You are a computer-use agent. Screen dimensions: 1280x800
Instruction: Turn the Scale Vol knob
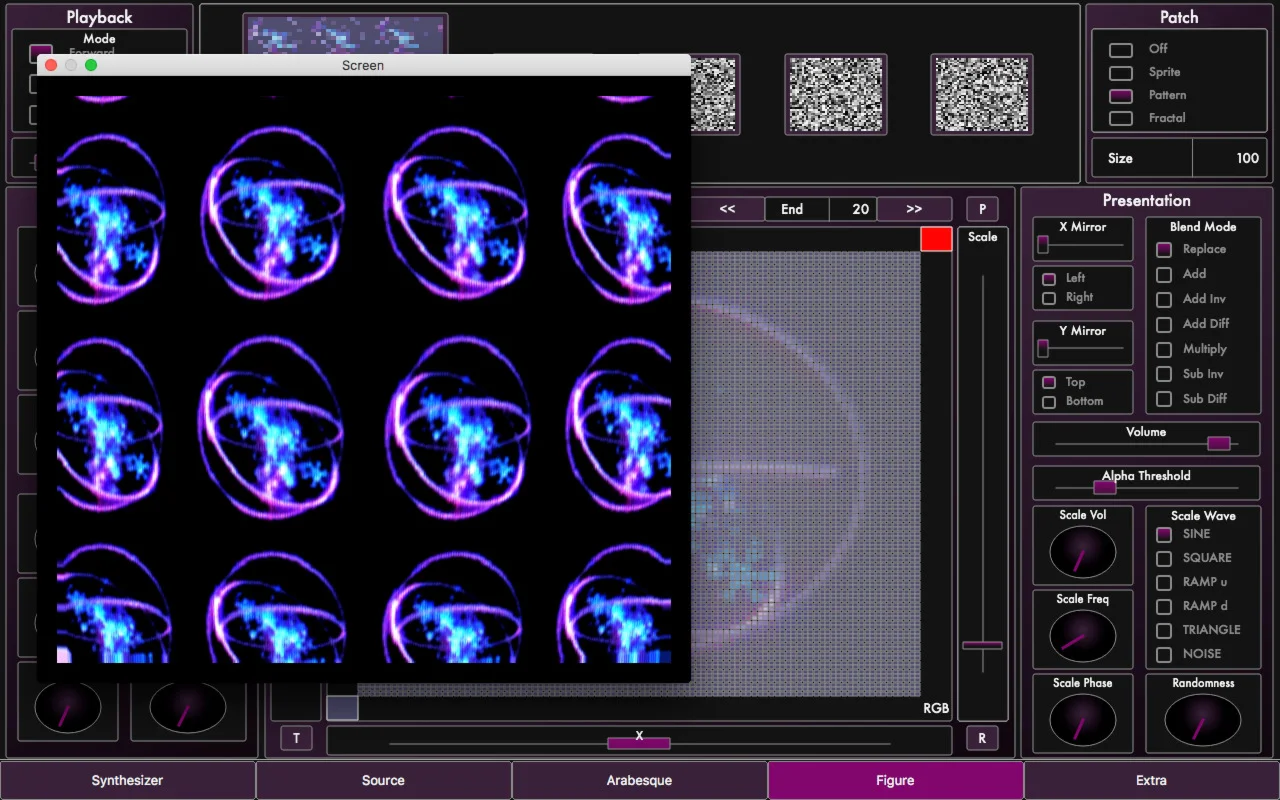pos(1082,552)
